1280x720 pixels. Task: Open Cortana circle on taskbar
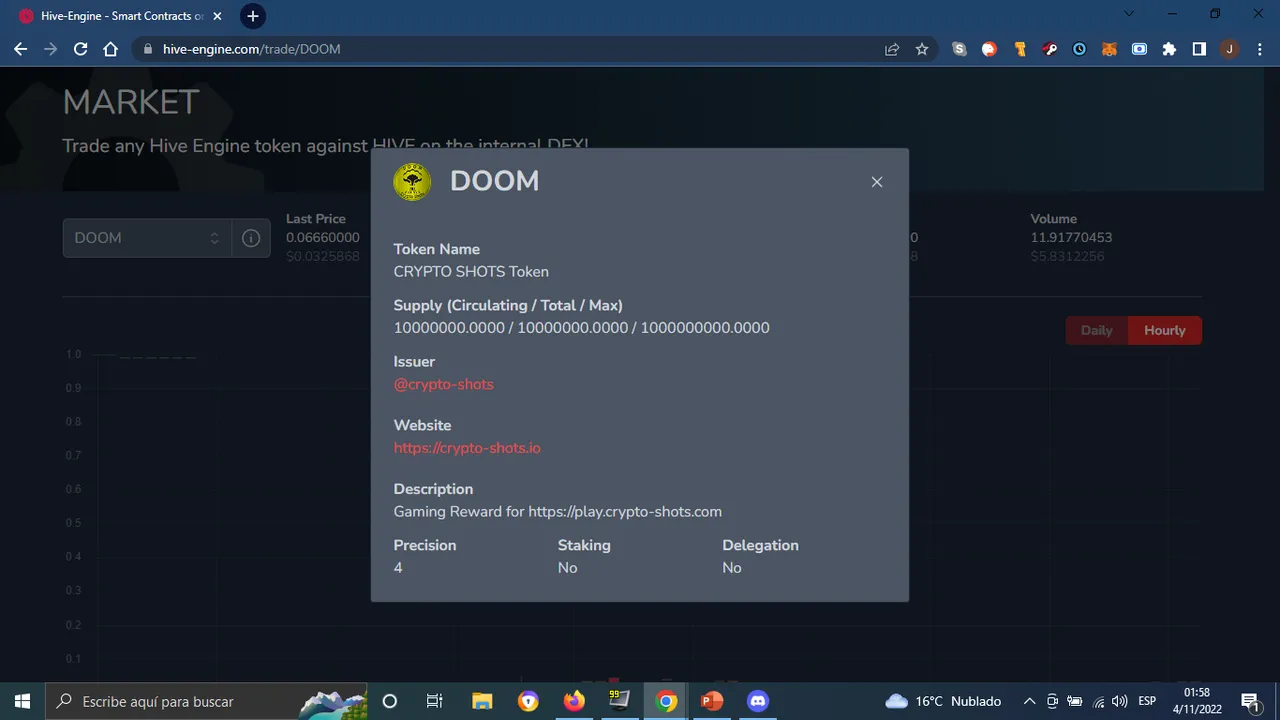pyautogui.click(x=390, y=701)
